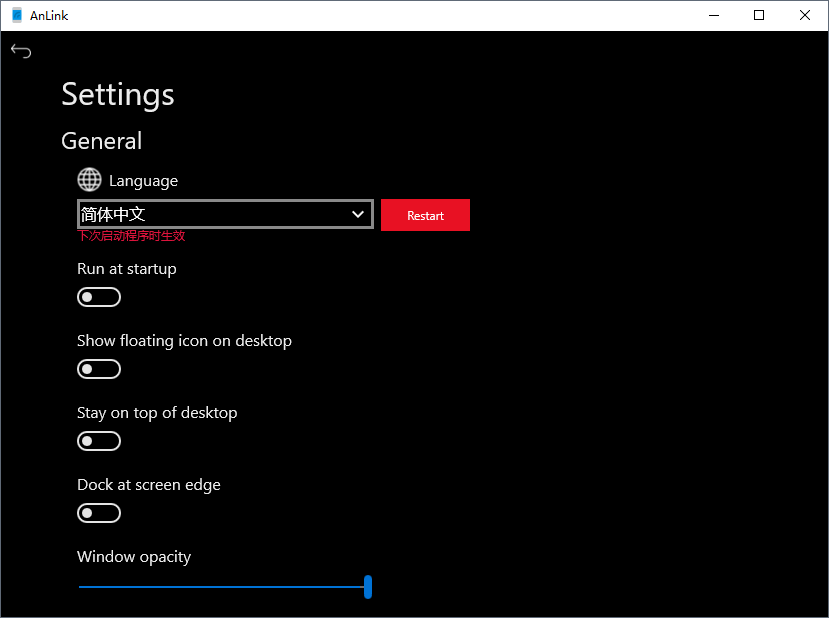The height and width of the screenshot is (618, 829).
Task: Select the General section heading
Action: (x=102, y=141)
